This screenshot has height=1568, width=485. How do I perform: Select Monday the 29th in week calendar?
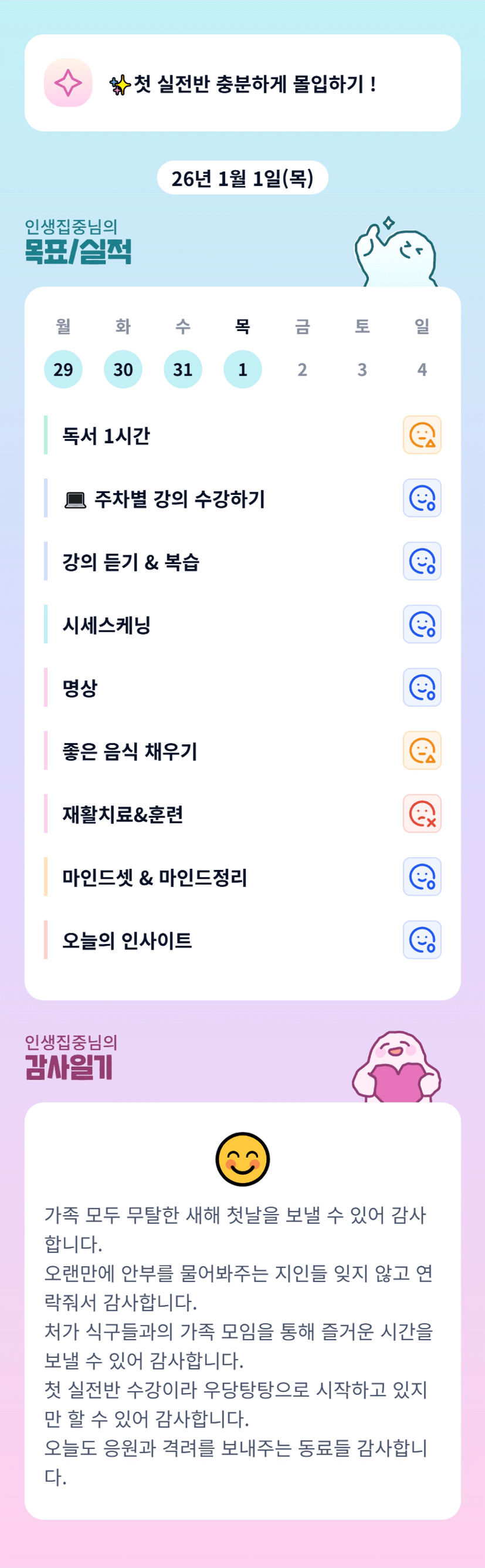[x=63, y=369]
